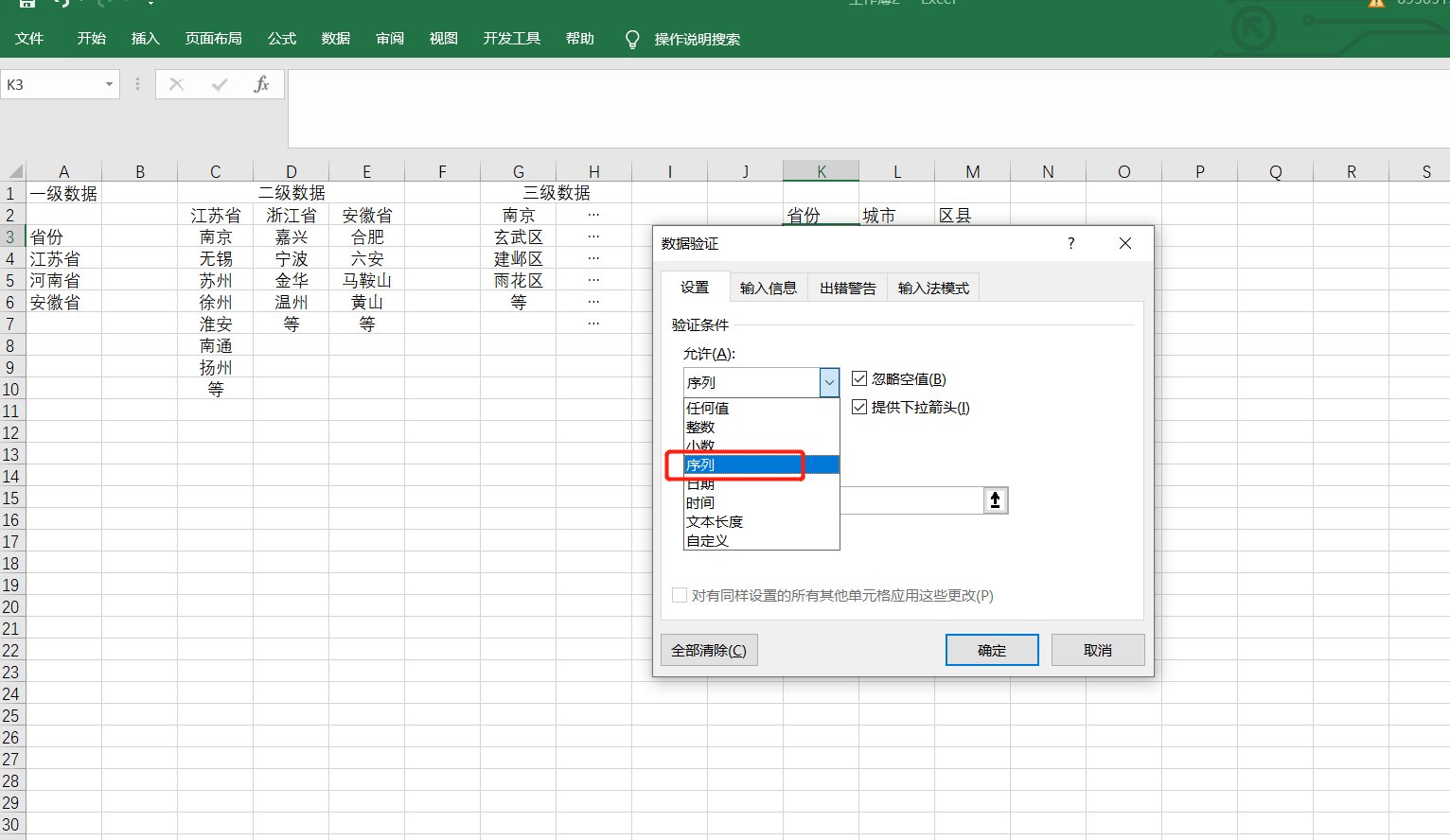Click the lightbulb 操作说明搜索 icon
1450x840 pixels.
click(x=631, y=39)
